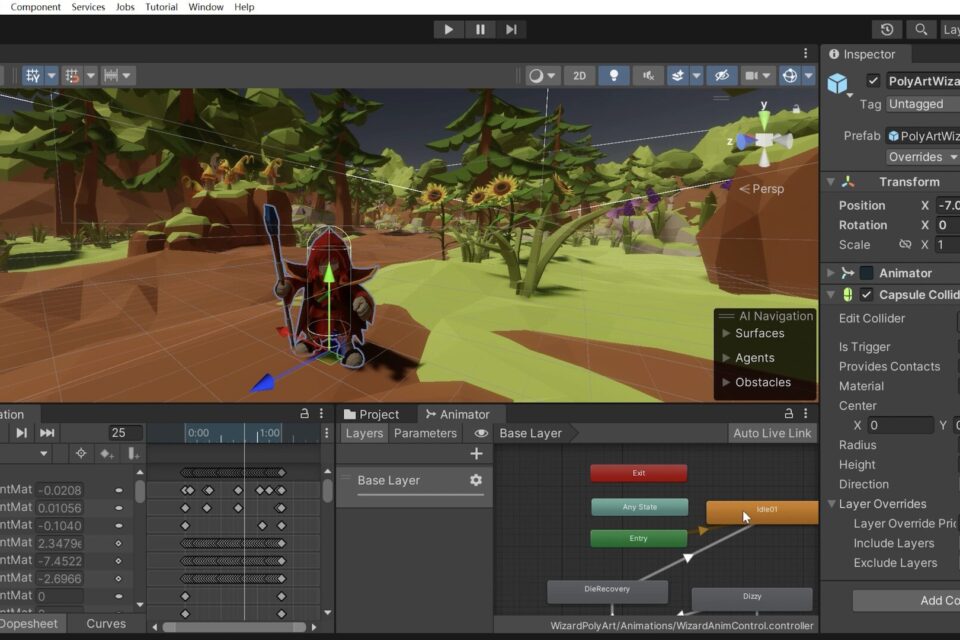Viewport: 960px width, 640px height.
Task: Click the Step frame button in the top toolbar
Action: [512, 29]
